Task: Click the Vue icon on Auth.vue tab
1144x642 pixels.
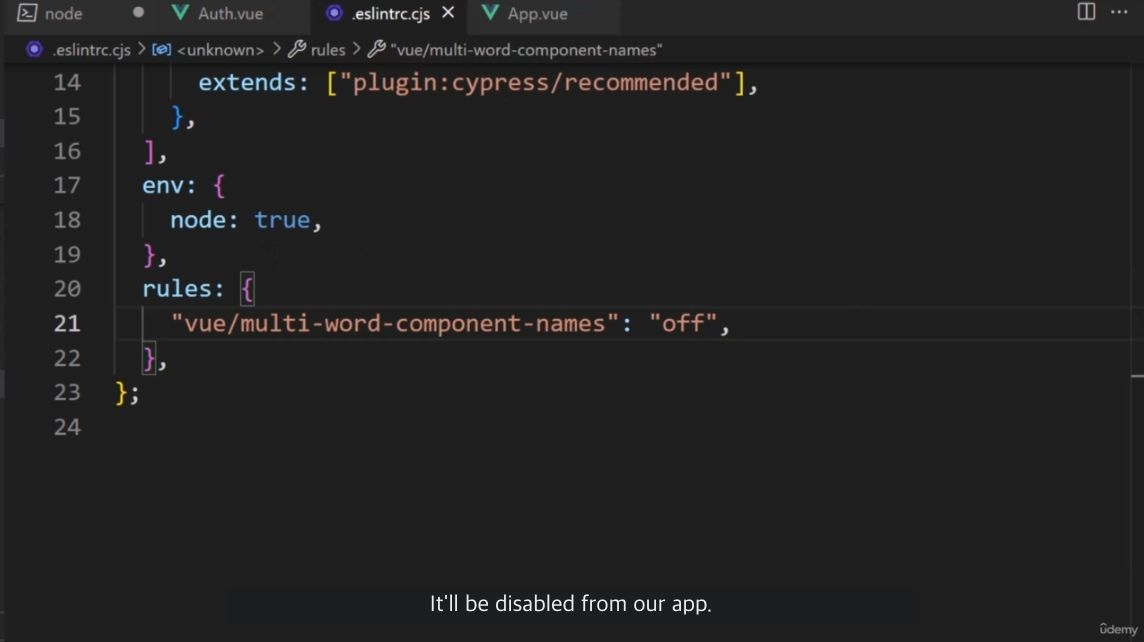Action: click(x=179, y=12)
